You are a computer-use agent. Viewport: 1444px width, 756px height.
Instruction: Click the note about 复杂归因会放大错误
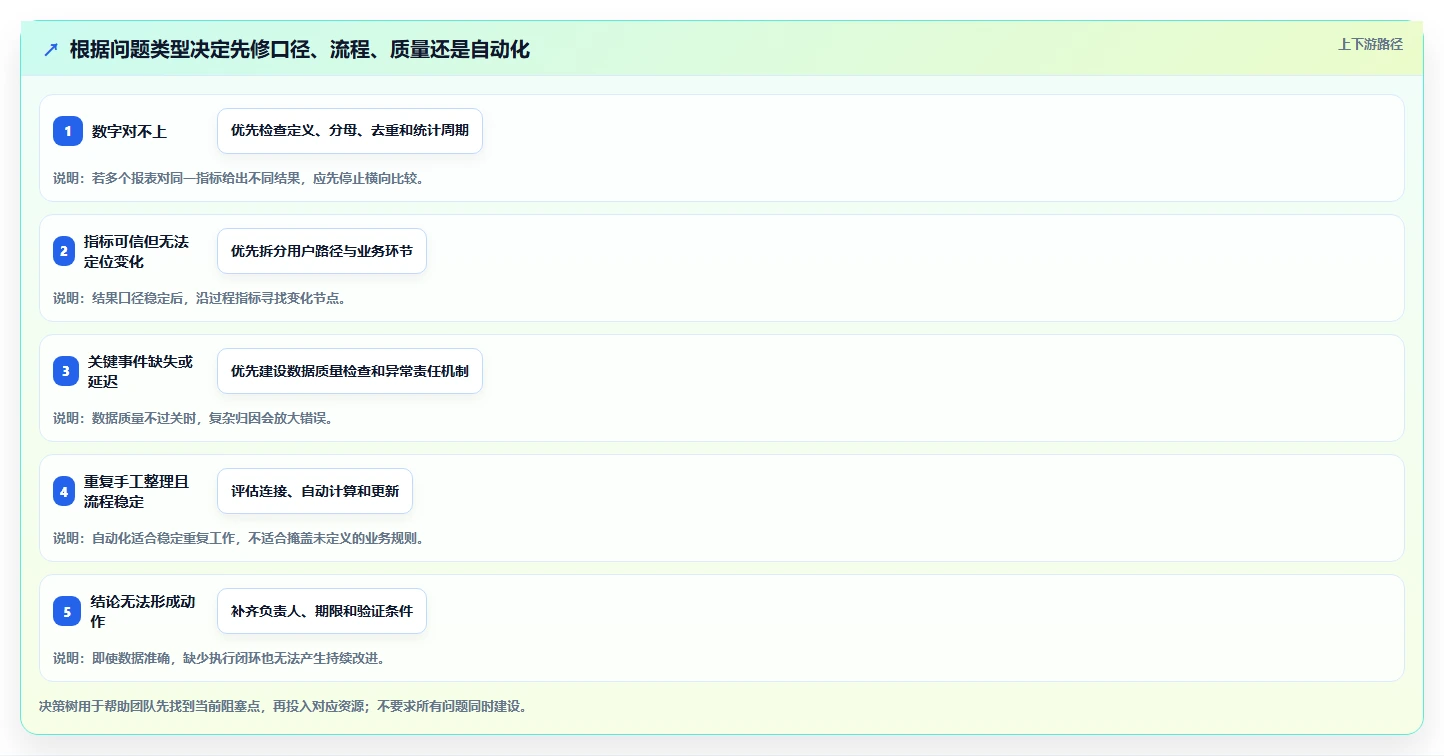(x=193, y=418)
